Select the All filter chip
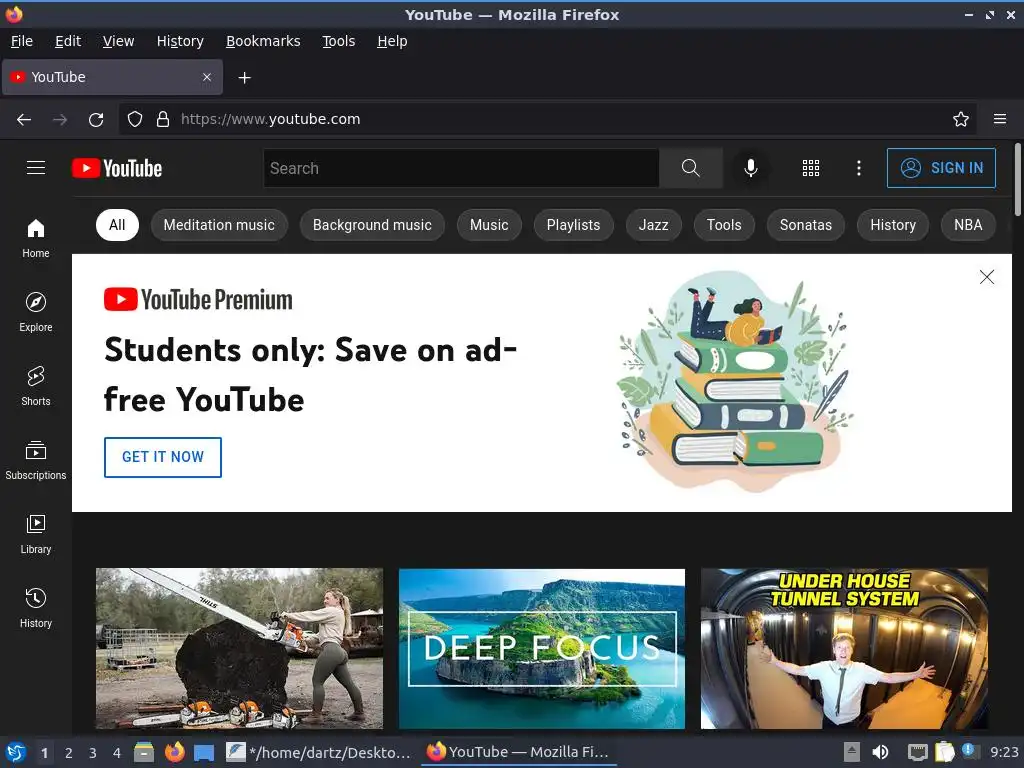This screenshot has width=1024, height=768. point(117,225)
